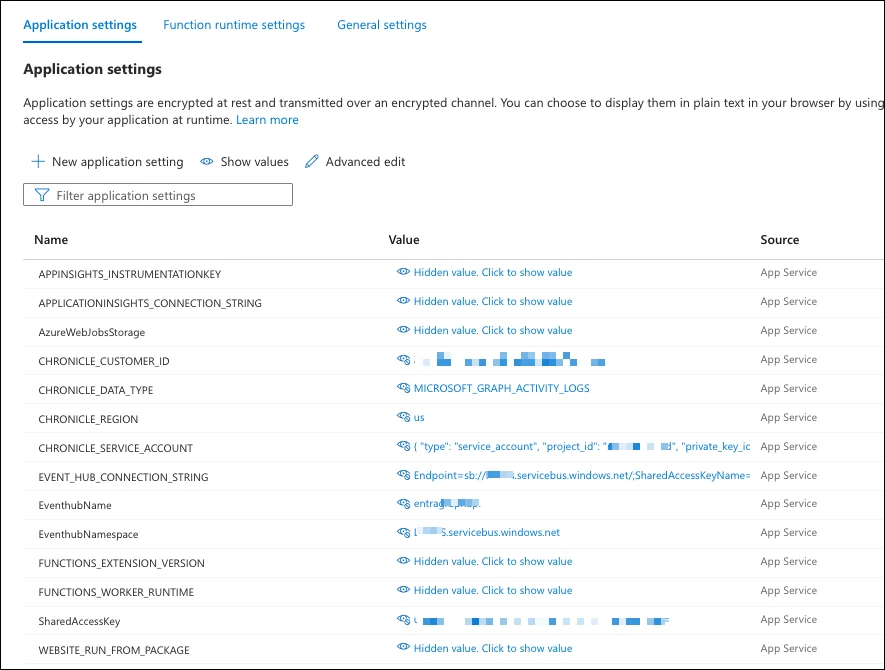Click the servicebus.windows.net namespace value
The width and height of the screenshot is (885, 670).
(x=487, y=532)
